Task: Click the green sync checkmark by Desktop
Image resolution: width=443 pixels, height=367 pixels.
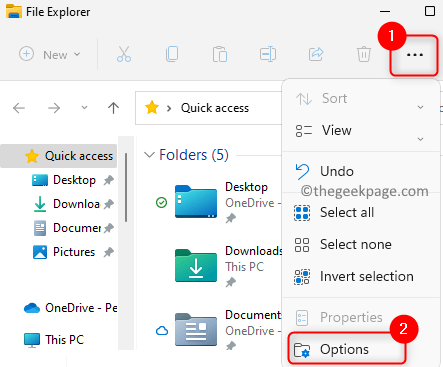Action: 162,202
